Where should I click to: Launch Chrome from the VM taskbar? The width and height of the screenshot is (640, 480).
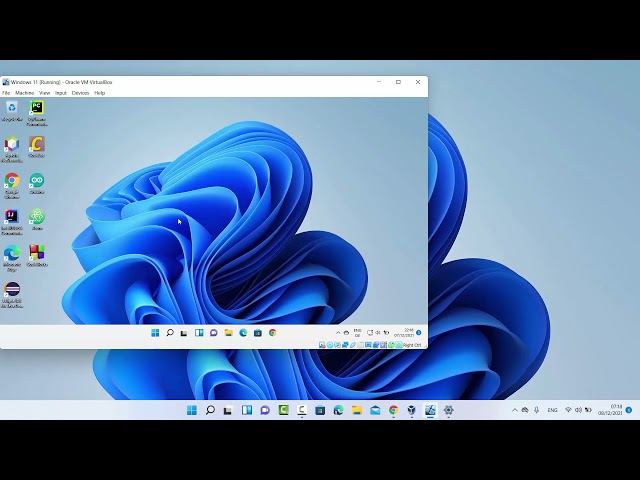tap(273, 333)
